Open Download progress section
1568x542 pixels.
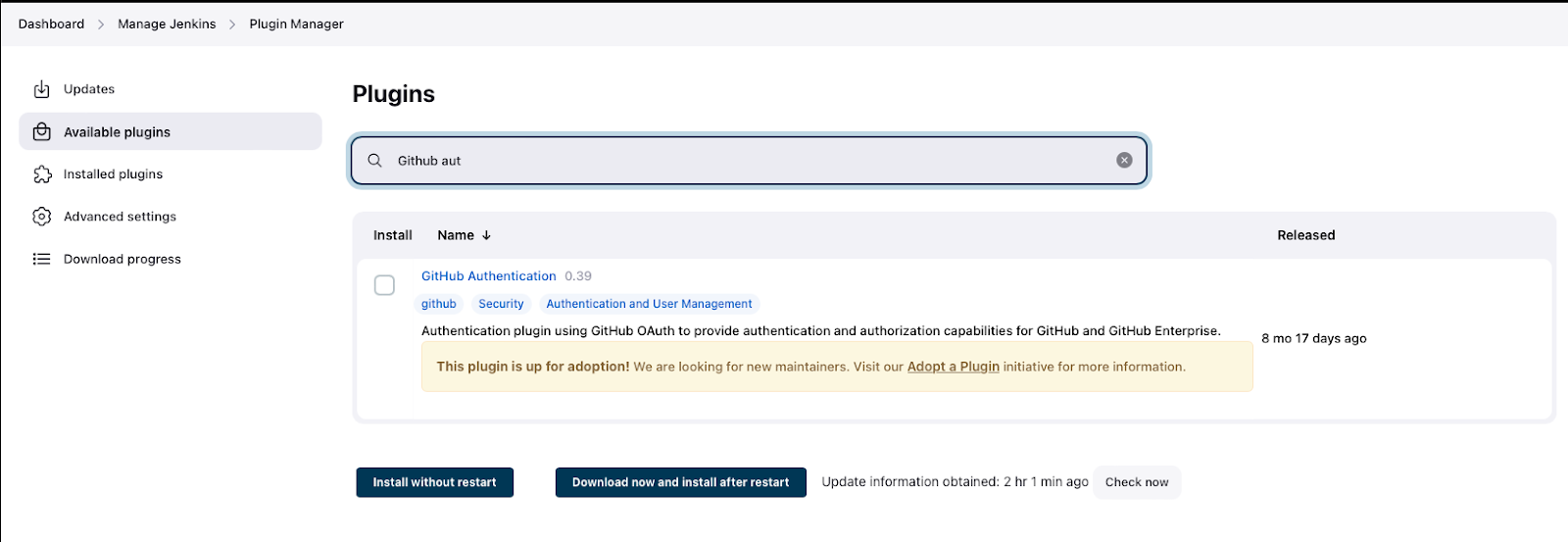pyautogui.click(x=170, y=259)
